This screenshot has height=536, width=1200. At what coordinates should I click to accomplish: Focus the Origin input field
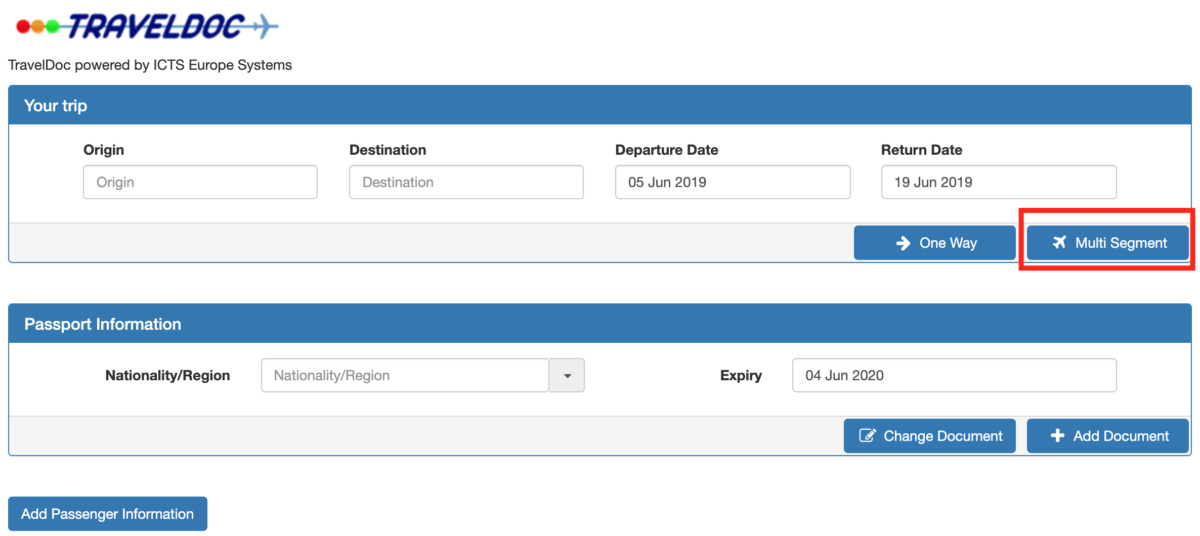click(x=200, y=182)
